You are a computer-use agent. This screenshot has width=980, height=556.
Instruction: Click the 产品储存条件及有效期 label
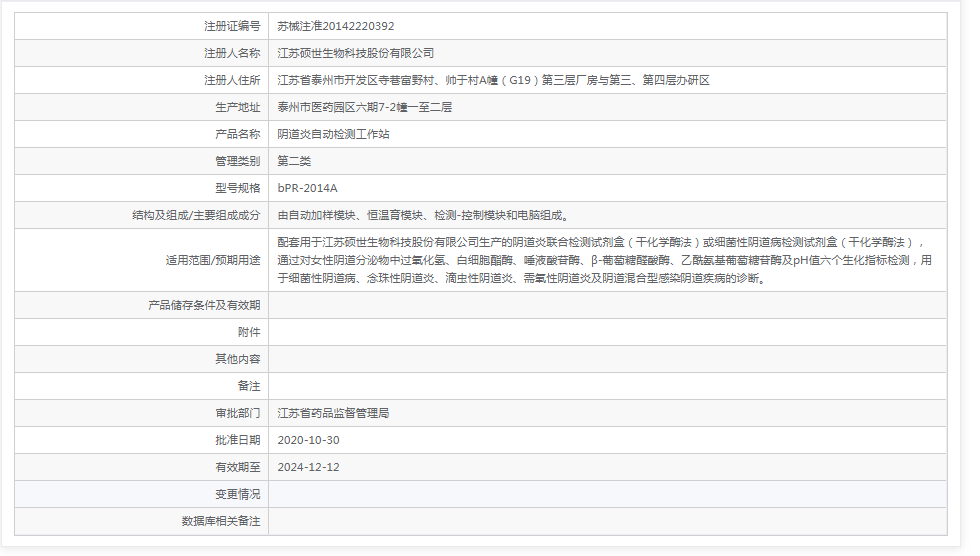pyautogui.click(x=204, y=305)
